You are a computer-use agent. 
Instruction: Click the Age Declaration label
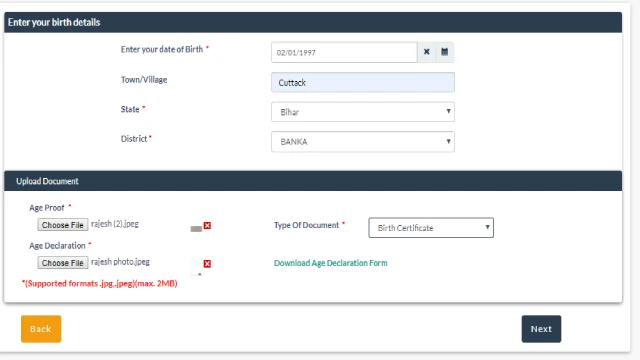(57, 246)
